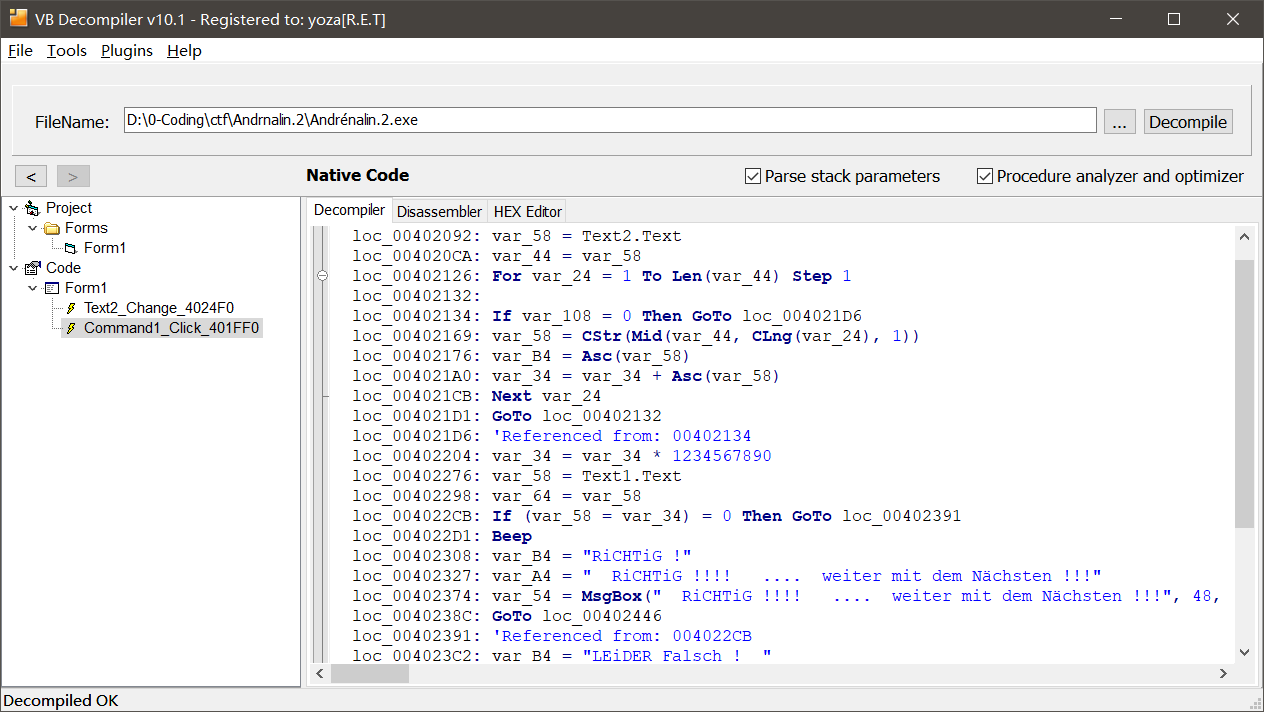The height and width of the screenshot is (712, 1264).
Task: Switch to the Decompiler tab
Action: coord(349,210)
